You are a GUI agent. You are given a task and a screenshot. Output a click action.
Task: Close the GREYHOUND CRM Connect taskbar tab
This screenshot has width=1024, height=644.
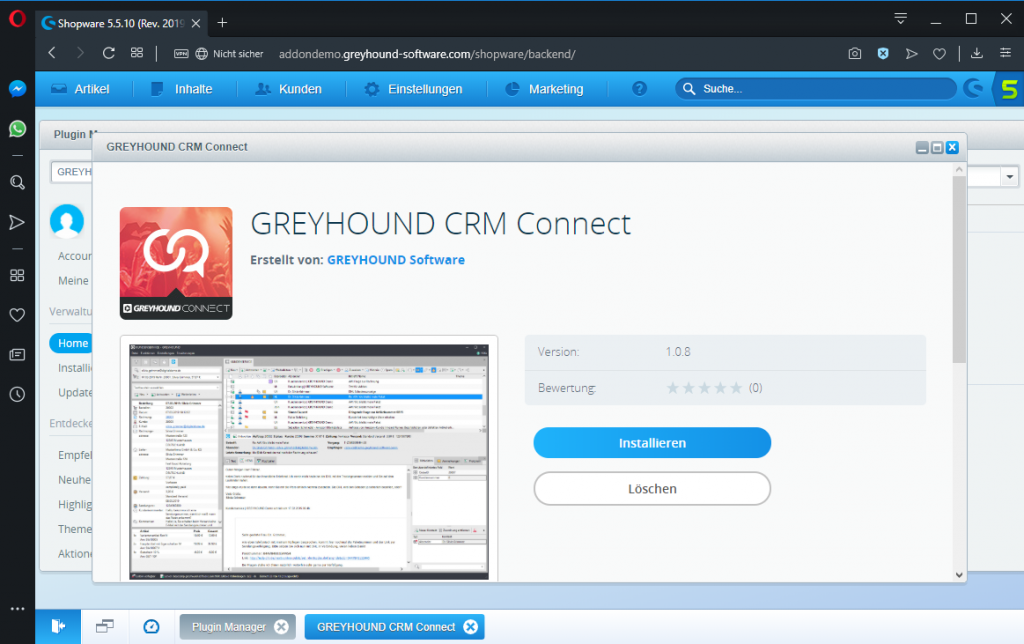click(x=470, y=627)
